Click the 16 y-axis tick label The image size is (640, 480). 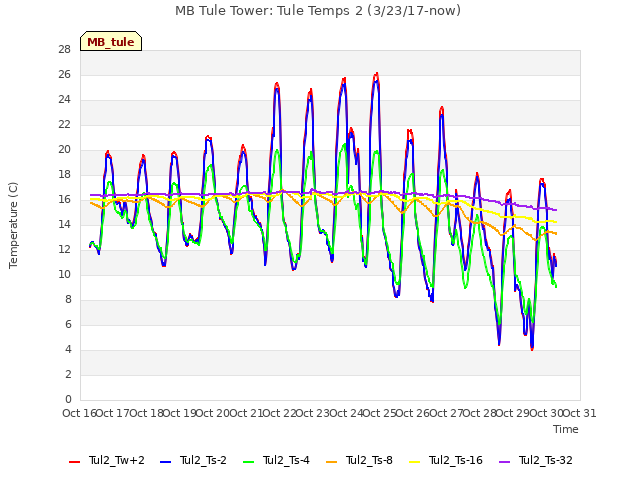64,200
